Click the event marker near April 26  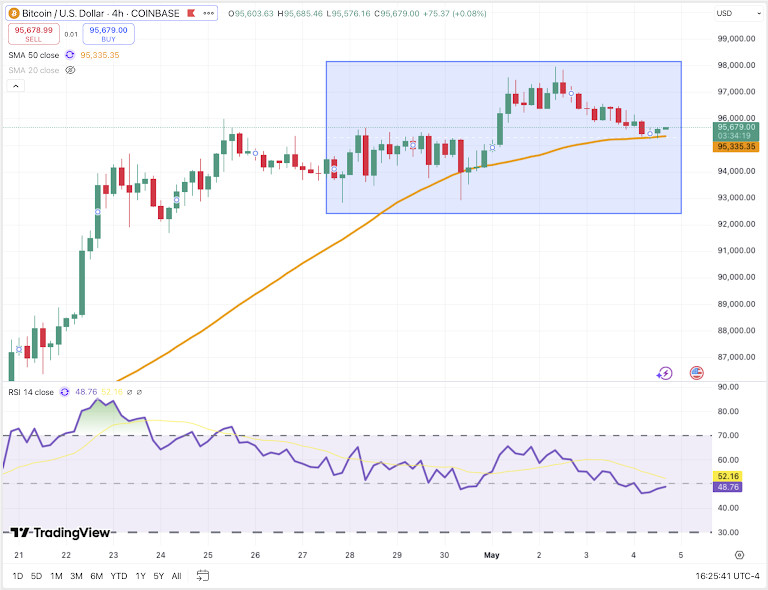pyautogui.click(x=255, y=154)
